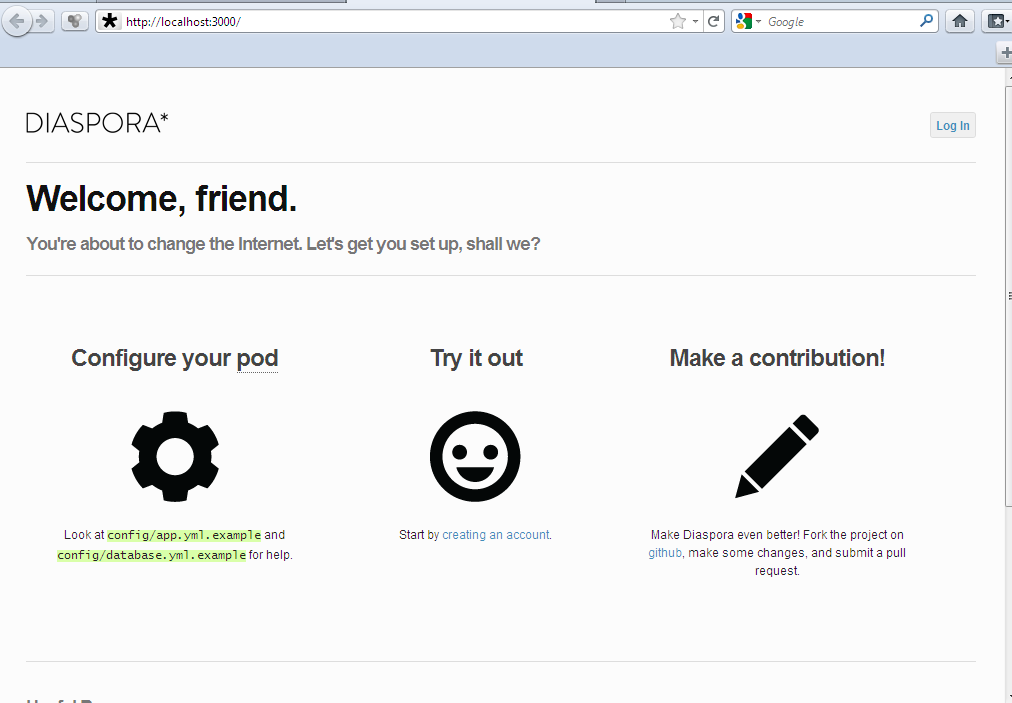Screen dimensions: 1012x703
Task: Click the asterisk site icon in address bar
Action: [110, 21]
